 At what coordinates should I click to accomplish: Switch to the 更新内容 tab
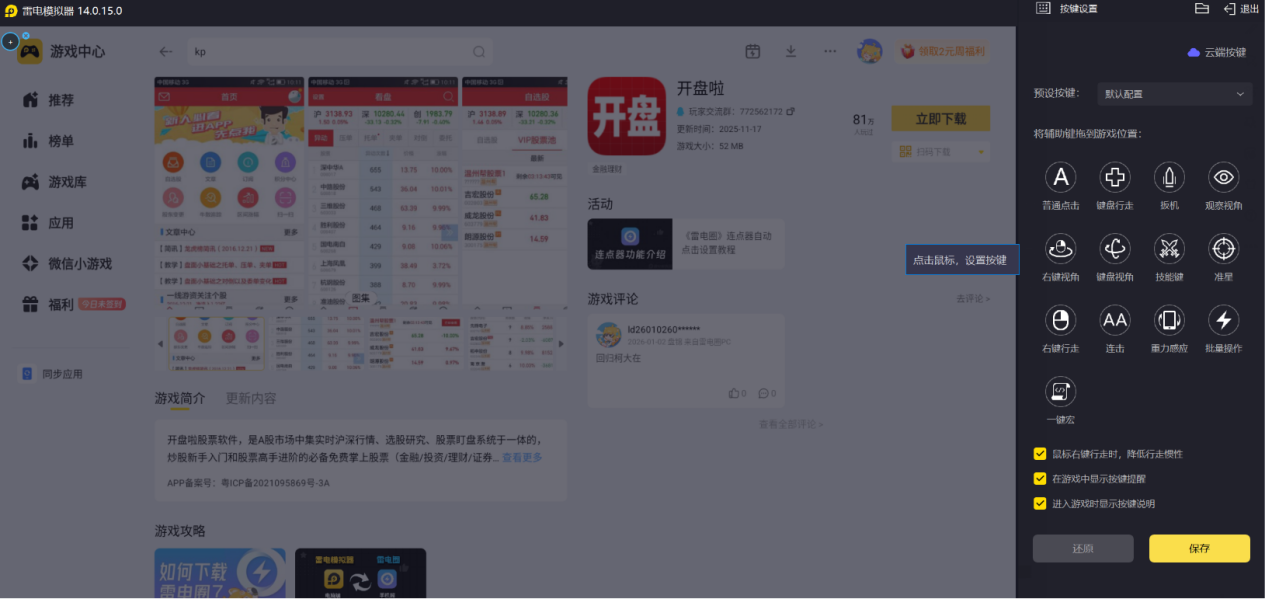point(251,398)
